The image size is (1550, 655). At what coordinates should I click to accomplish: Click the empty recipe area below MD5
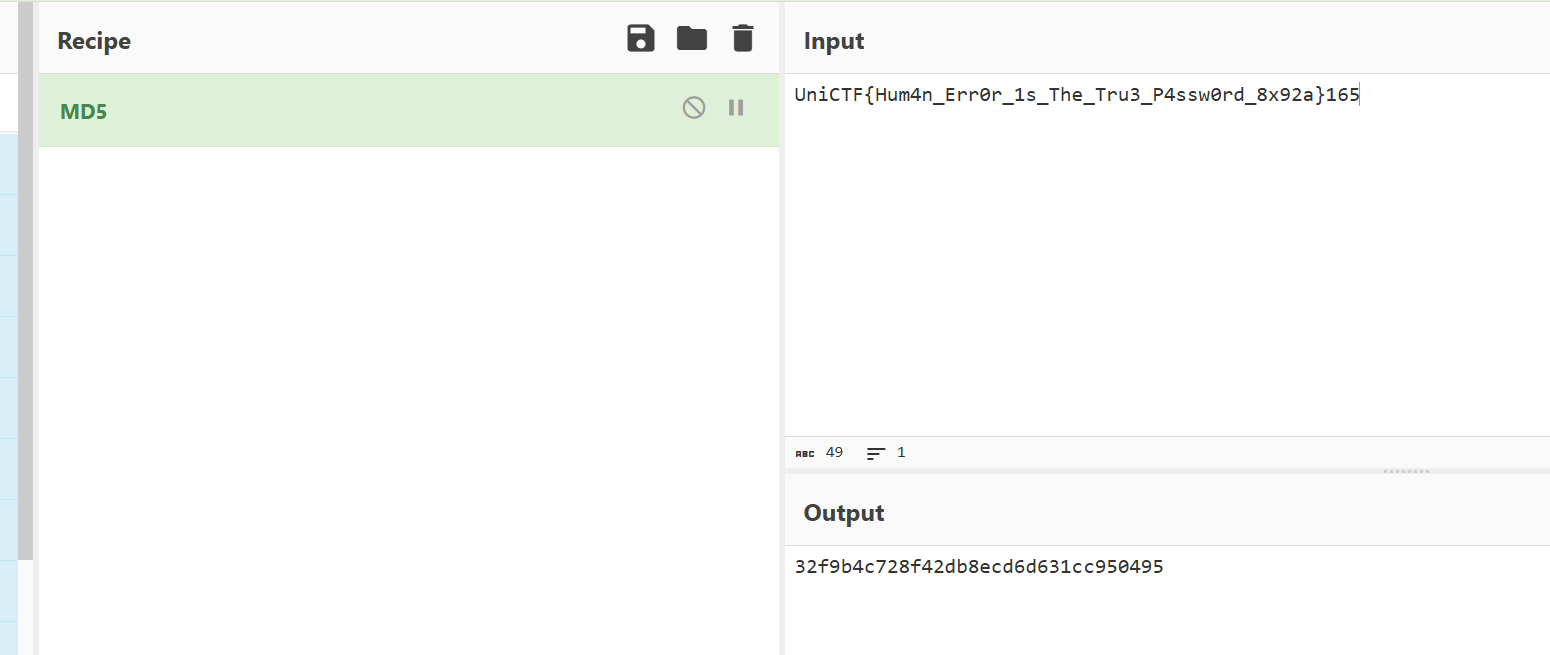coord(408,400)
